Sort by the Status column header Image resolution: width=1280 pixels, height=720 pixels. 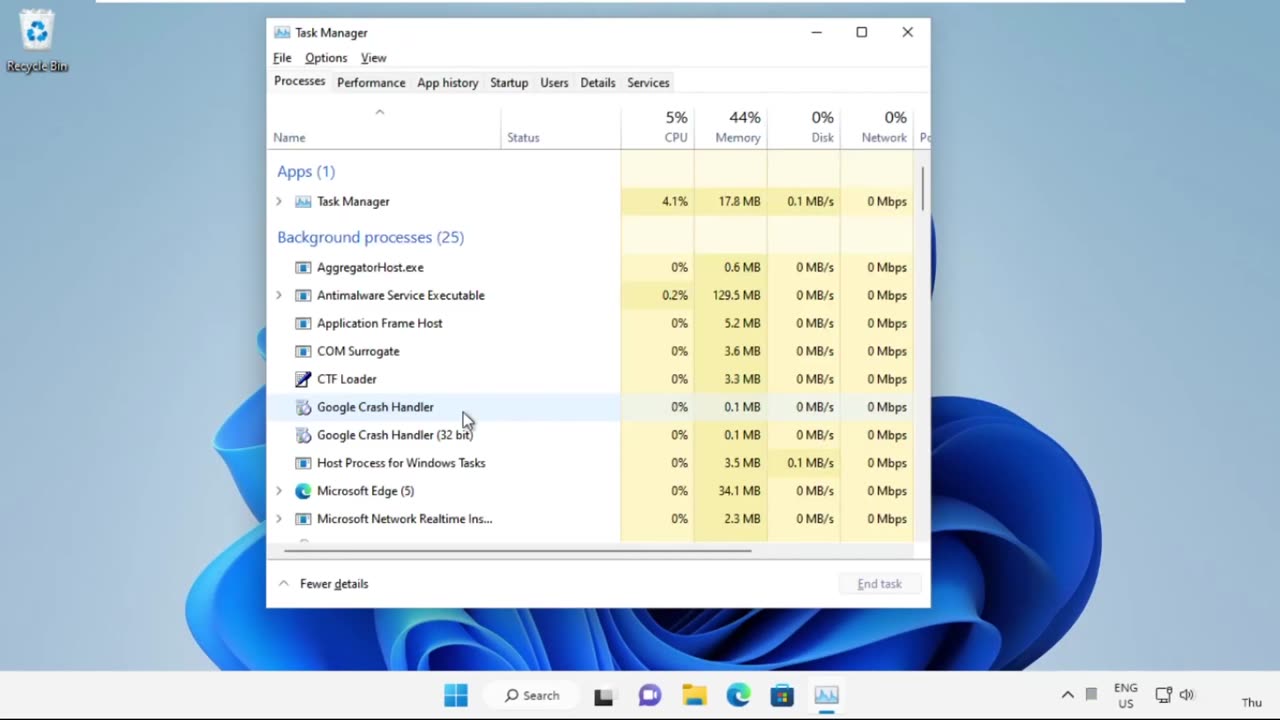[560, 127]
